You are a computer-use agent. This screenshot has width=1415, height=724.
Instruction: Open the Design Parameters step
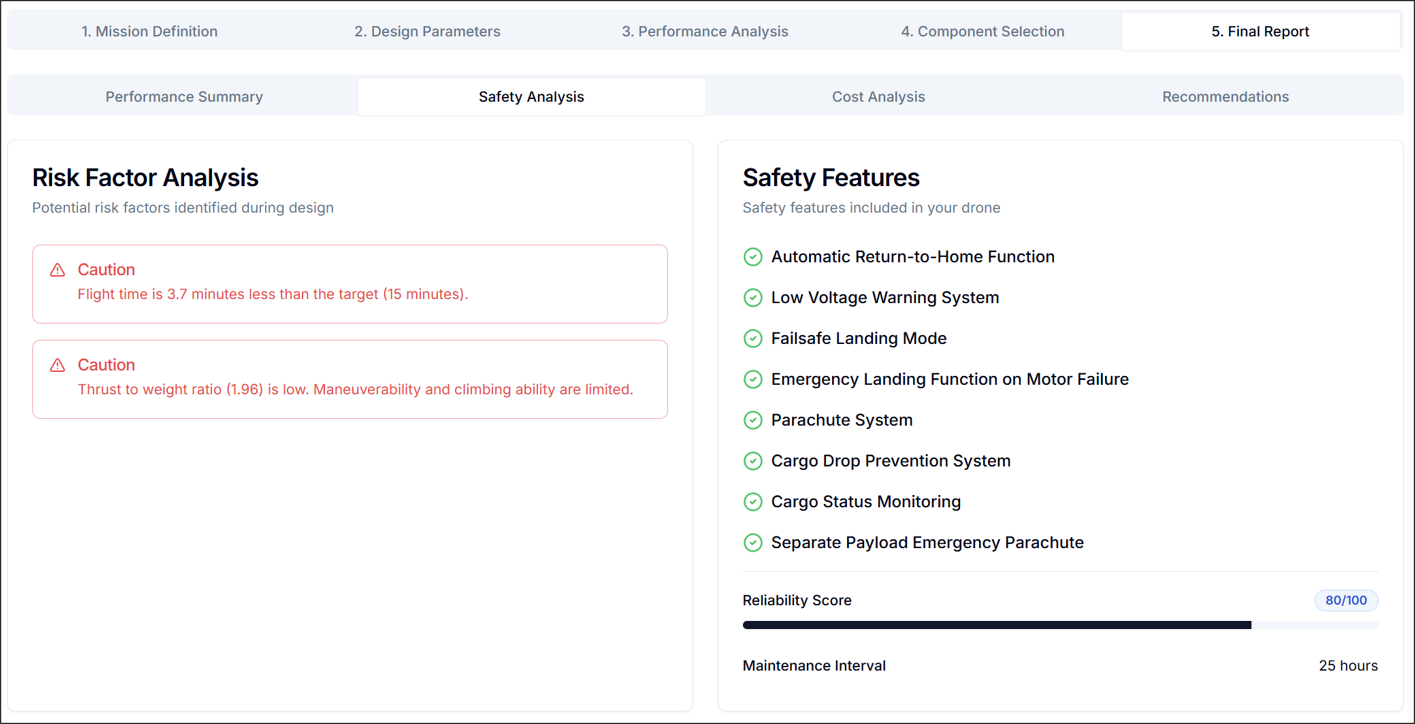click(427, 31)
